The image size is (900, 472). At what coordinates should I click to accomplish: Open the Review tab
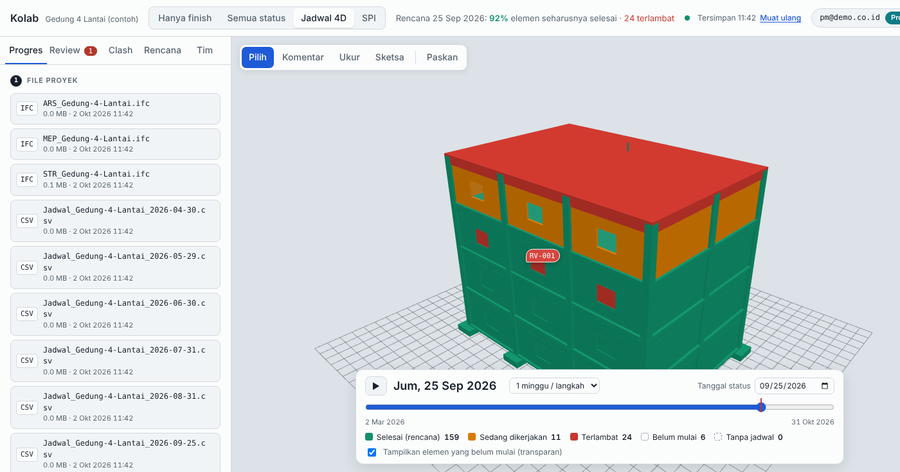(x=73, y=51)
